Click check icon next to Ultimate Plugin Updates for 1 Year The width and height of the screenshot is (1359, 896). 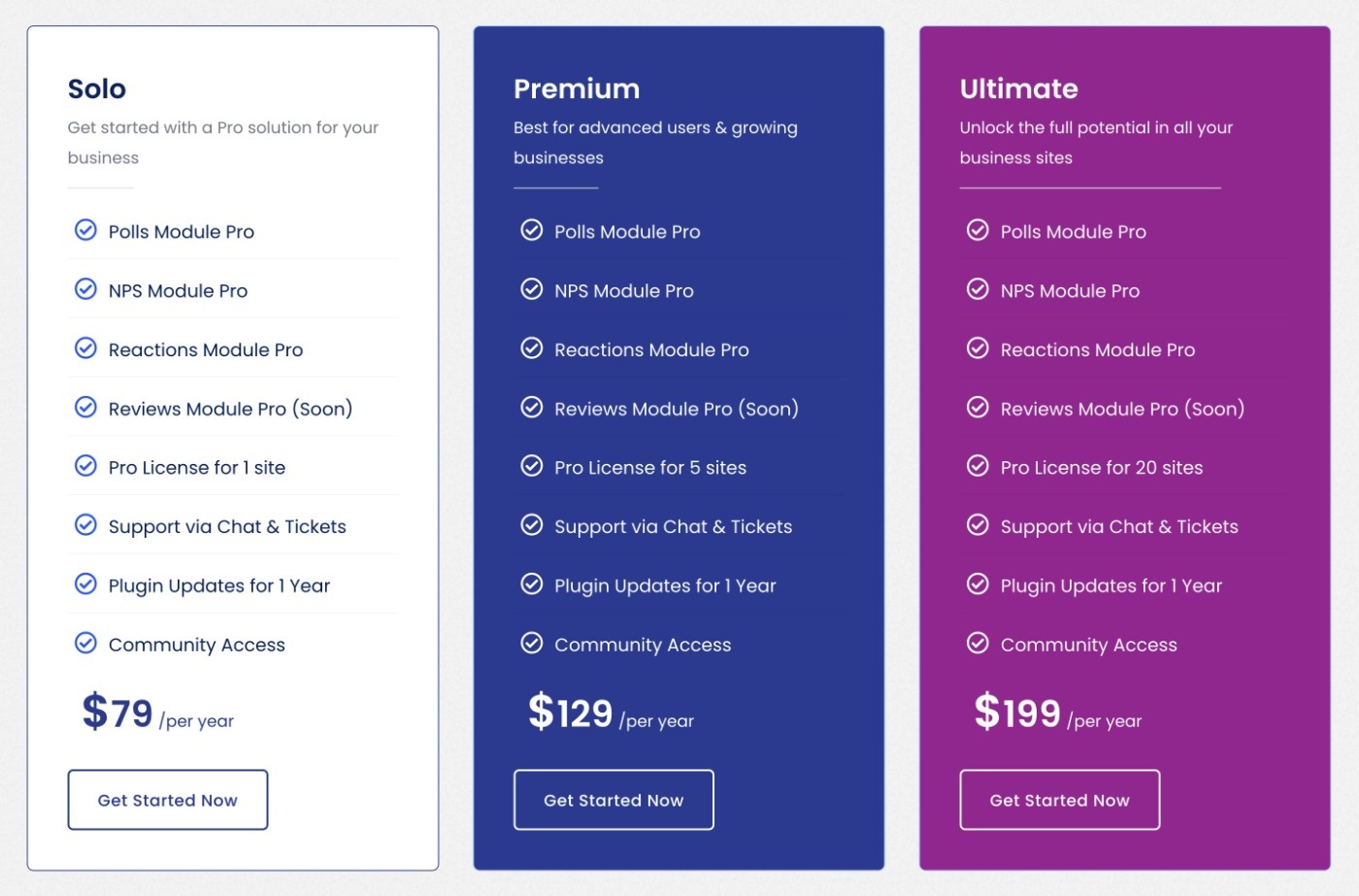tap(978, 583)
